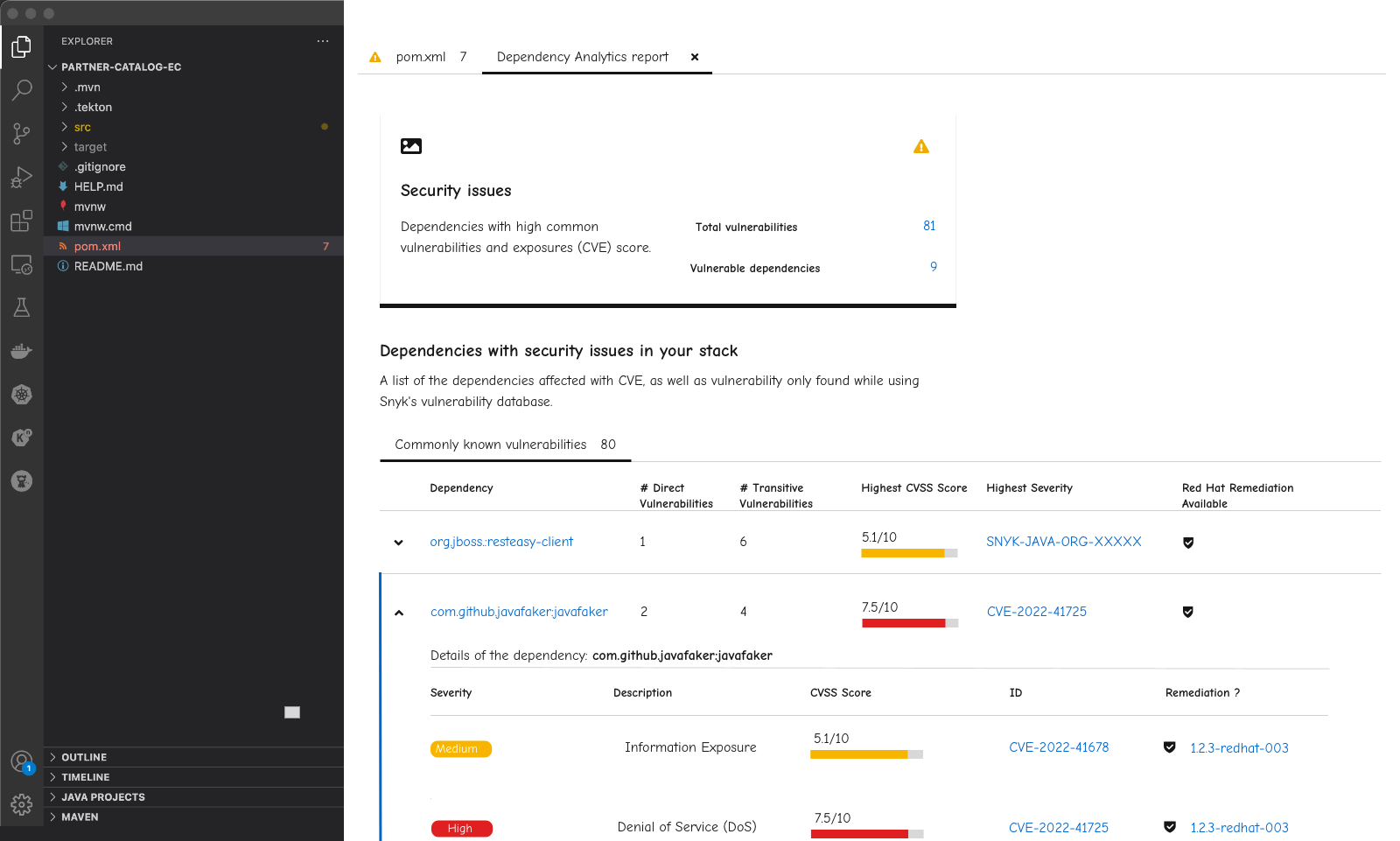Click the 7.5/10 CVSS bar in javafaker summary row
Screen dimensions: 1400x841
coord(910,623)
